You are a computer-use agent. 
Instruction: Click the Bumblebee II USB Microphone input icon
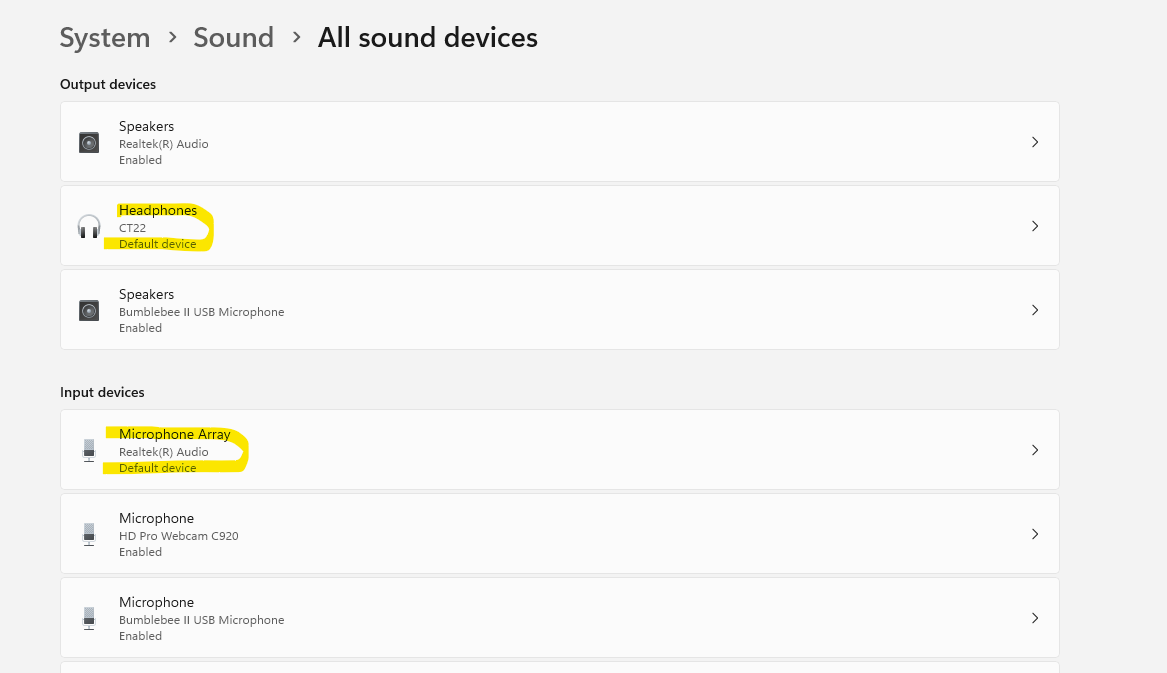coord(89,619)
